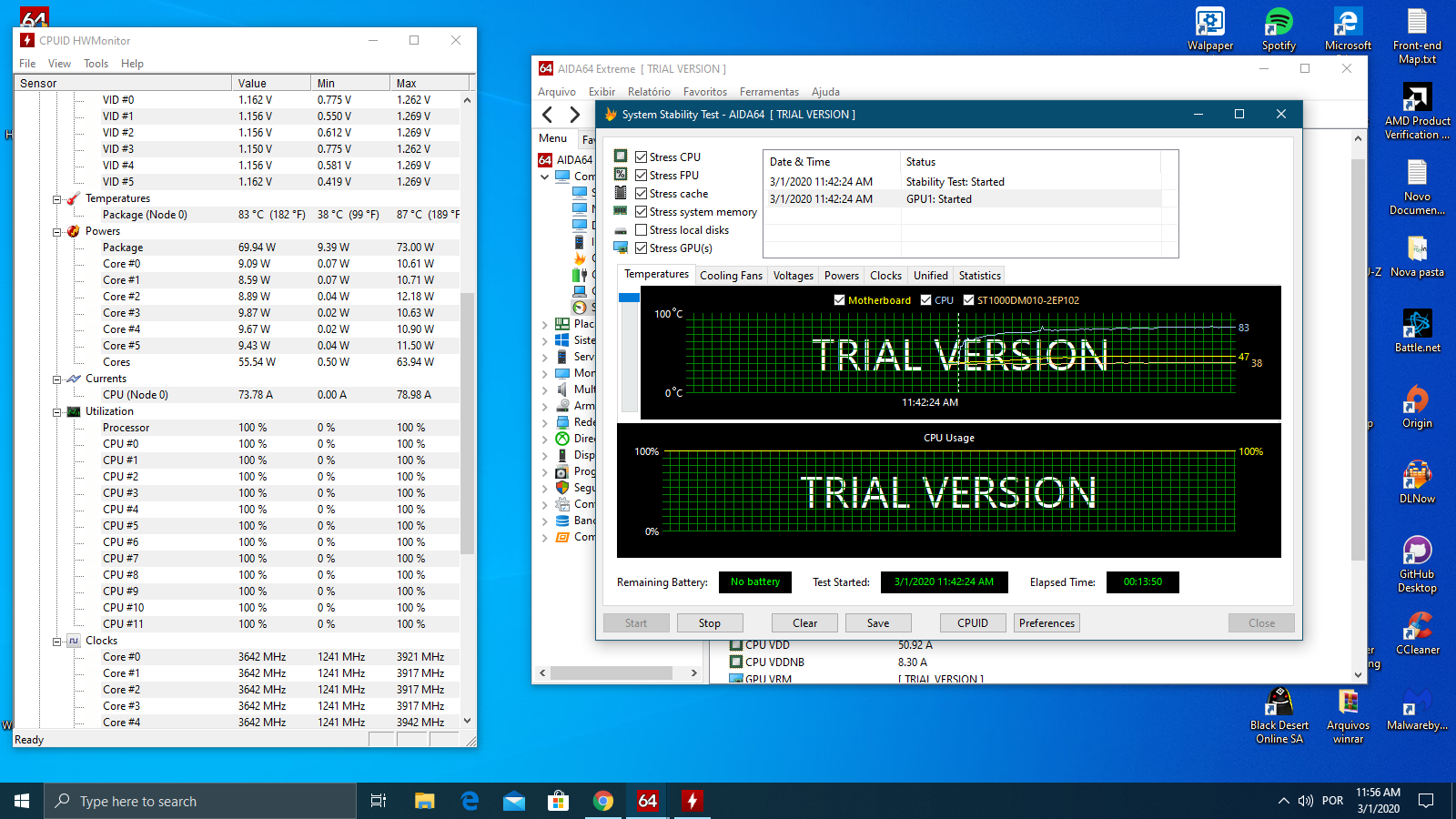Collapse Clocks node in HWMonitor

56,642
